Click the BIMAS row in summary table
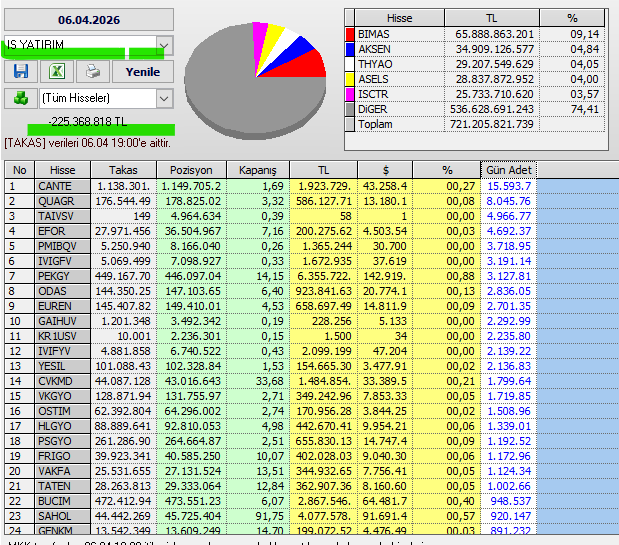619x545 pixels. coord(475,34)
